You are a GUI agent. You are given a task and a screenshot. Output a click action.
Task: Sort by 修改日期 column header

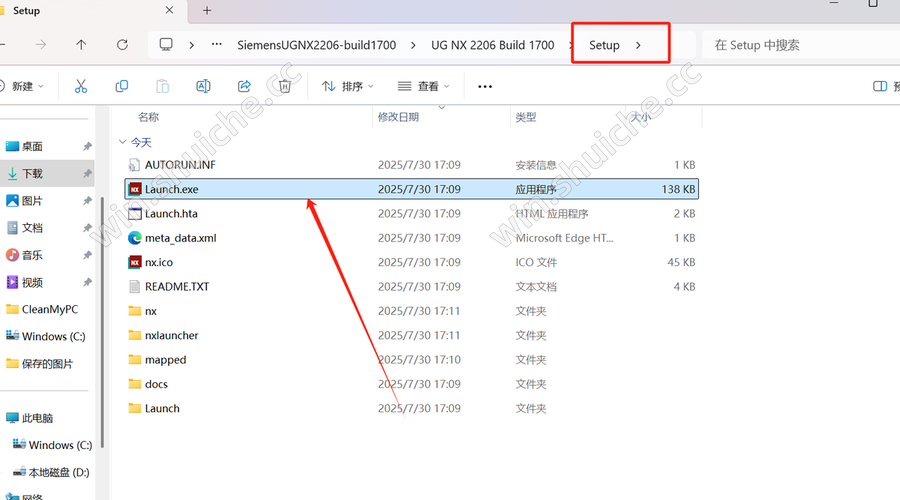coord(398,117)
